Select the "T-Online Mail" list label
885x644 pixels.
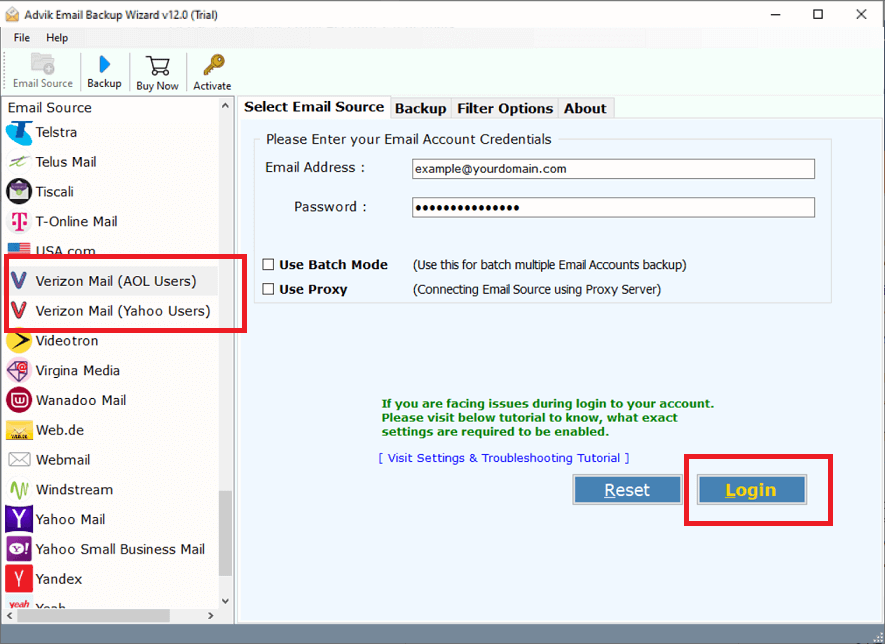(x=76, y=221)
